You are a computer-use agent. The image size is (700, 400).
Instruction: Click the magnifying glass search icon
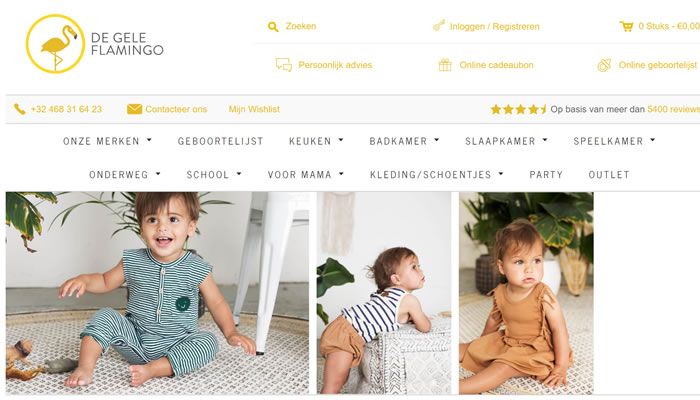click(x=273, y=27)
